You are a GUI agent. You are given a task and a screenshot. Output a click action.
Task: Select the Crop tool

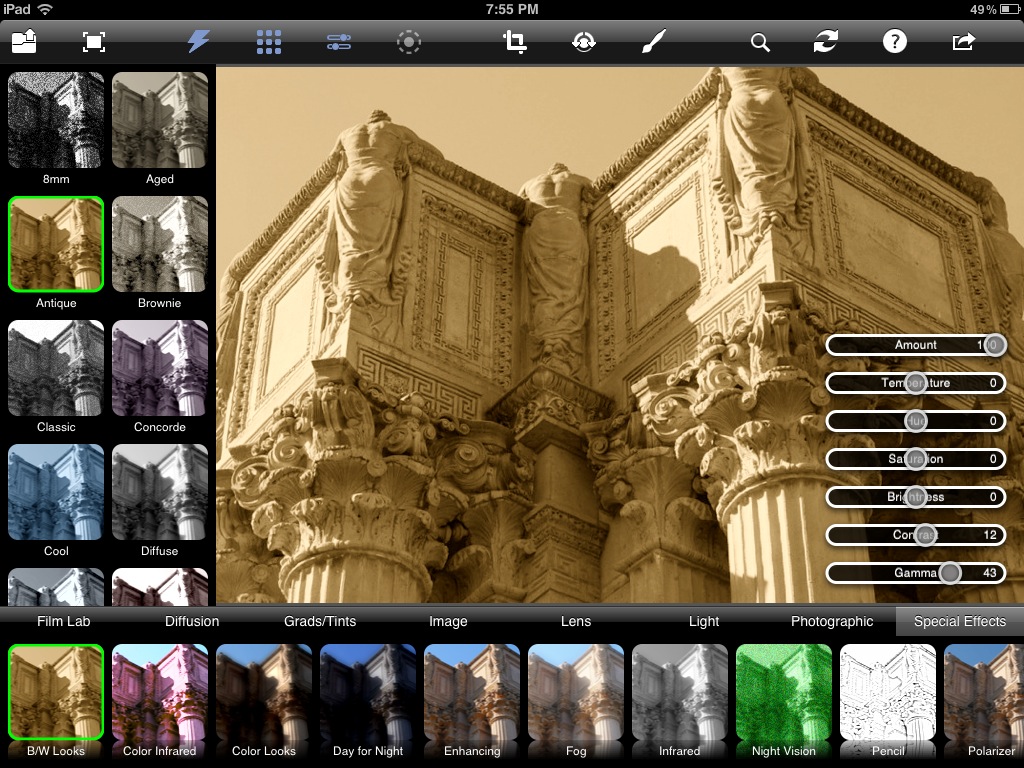[515, 41]
